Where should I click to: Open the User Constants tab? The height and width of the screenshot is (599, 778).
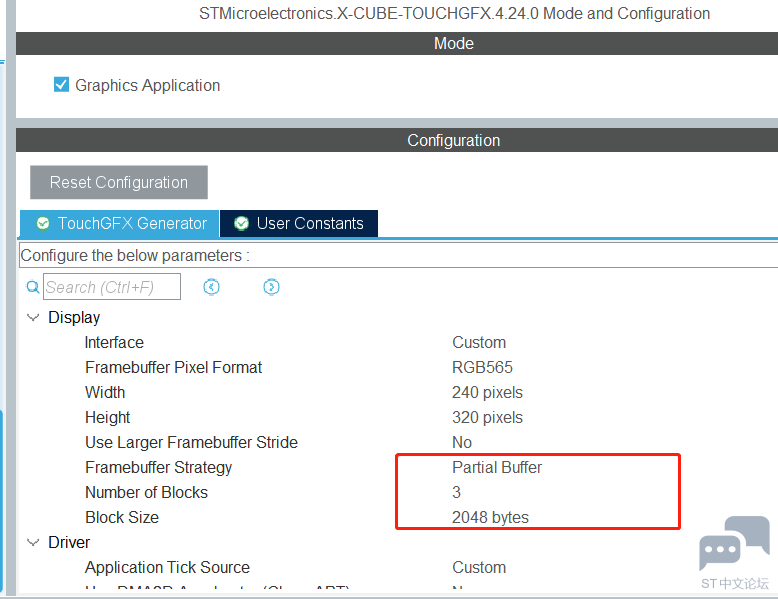299,223
